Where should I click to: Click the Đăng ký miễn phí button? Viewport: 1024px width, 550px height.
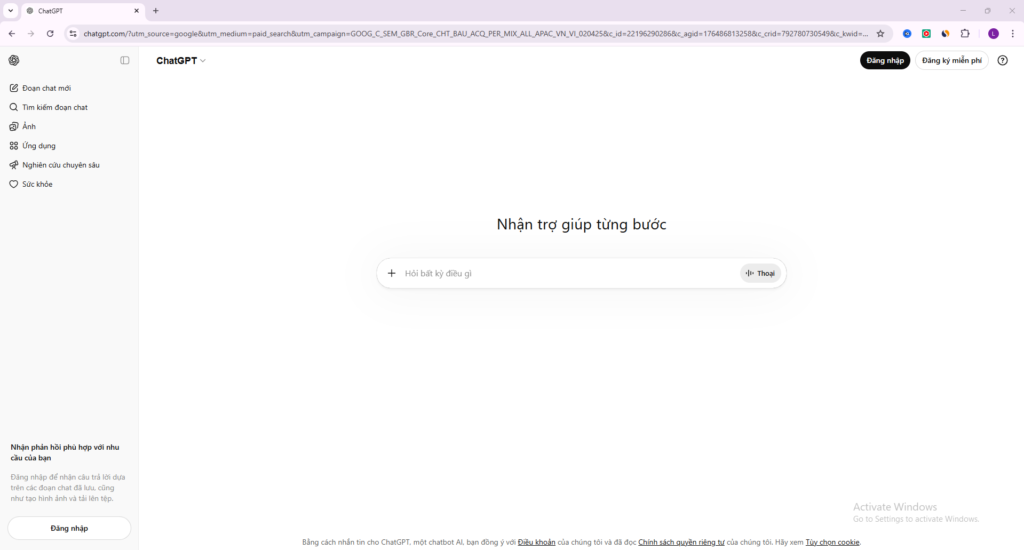pyautogui.click(x=951, y=61)
